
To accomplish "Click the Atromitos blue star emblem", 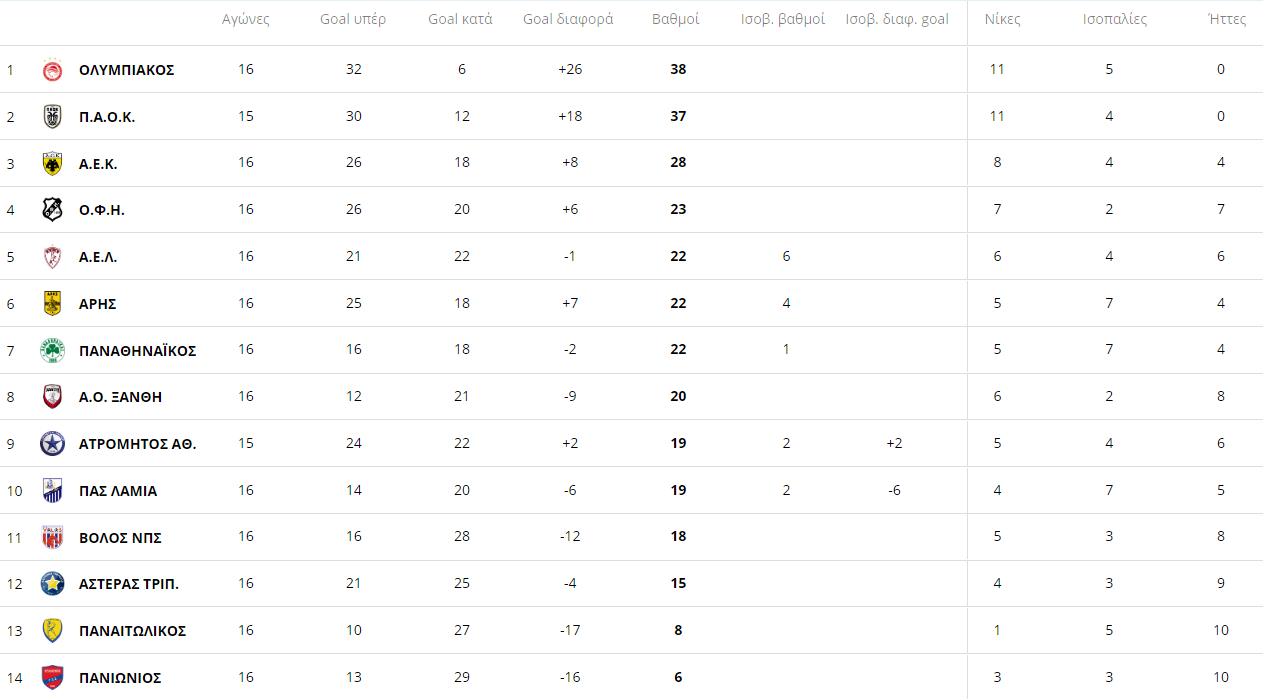I will [x=52, y=444].
